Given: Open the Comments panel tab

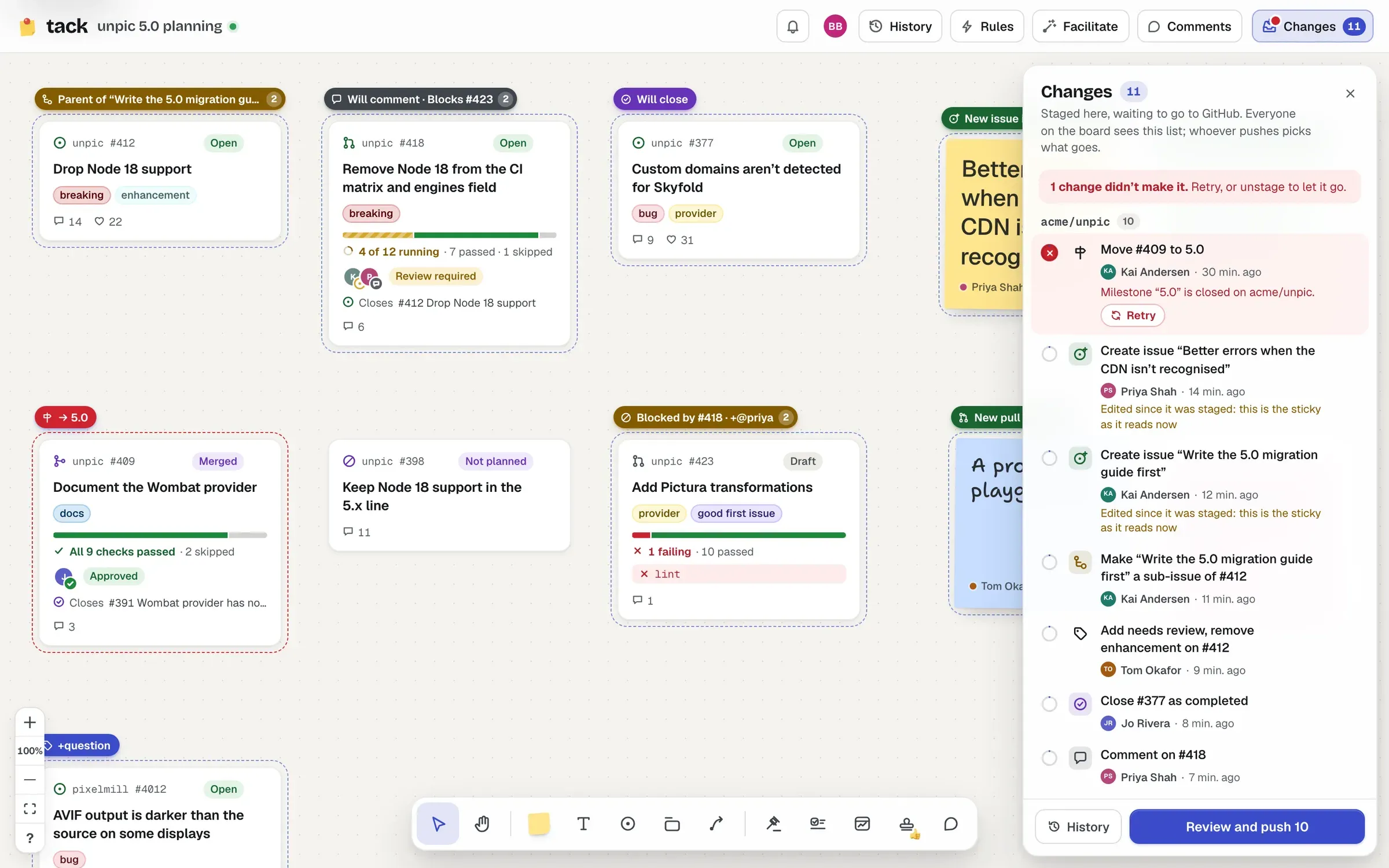Looking at the screenshot, I should tap(1189, 26).
